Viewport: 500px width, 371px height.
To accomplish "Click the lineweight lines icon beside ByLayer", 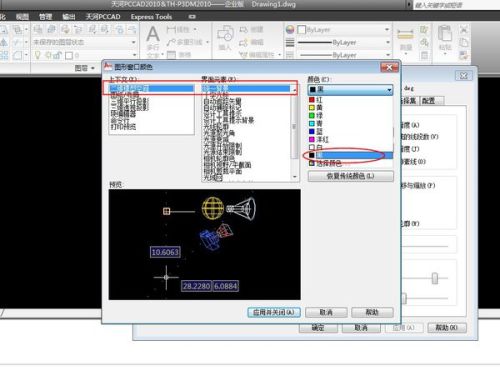I will tap(290, 42).
